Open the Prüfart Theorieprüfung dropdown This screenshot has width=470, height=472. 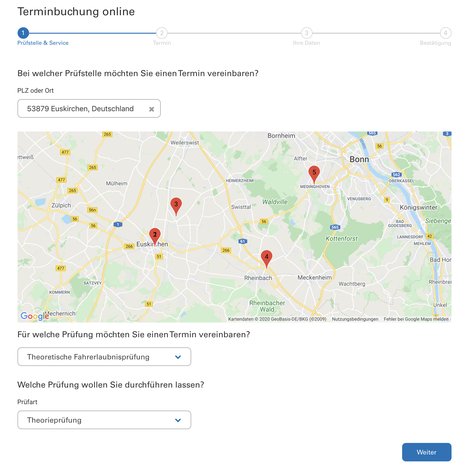(104, 420)
